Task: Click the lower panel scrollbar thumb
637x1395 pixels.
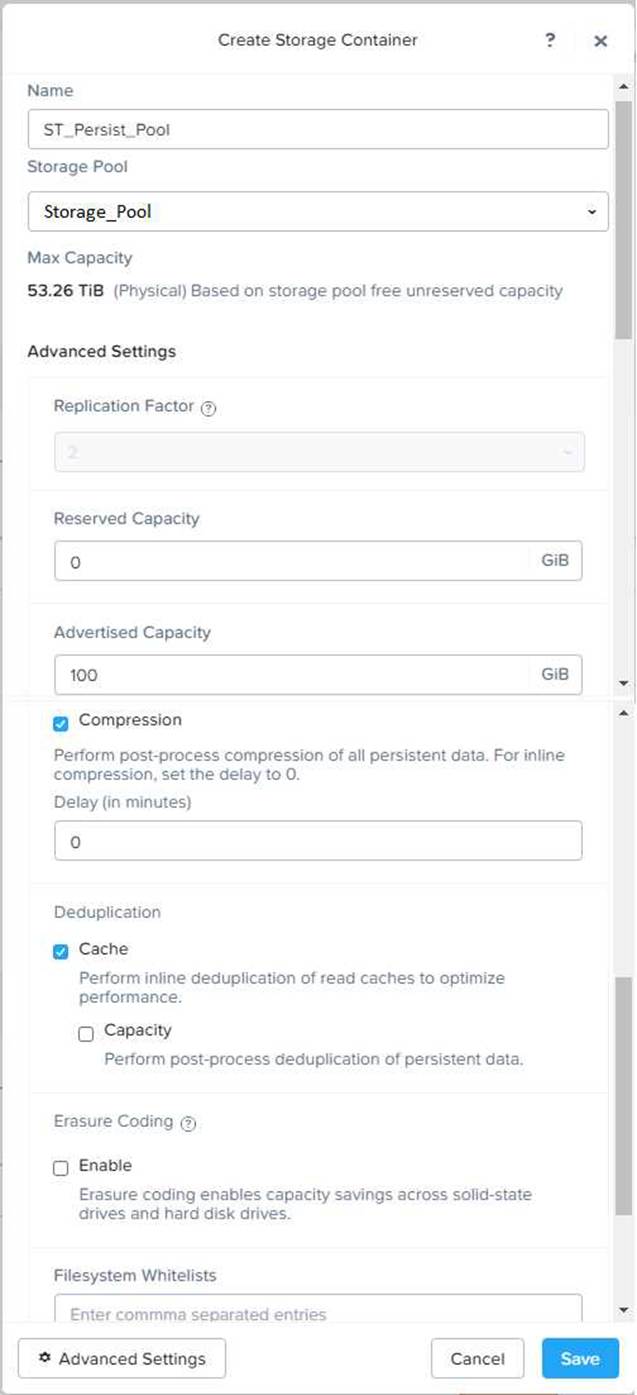Action: coord(624,1095)
